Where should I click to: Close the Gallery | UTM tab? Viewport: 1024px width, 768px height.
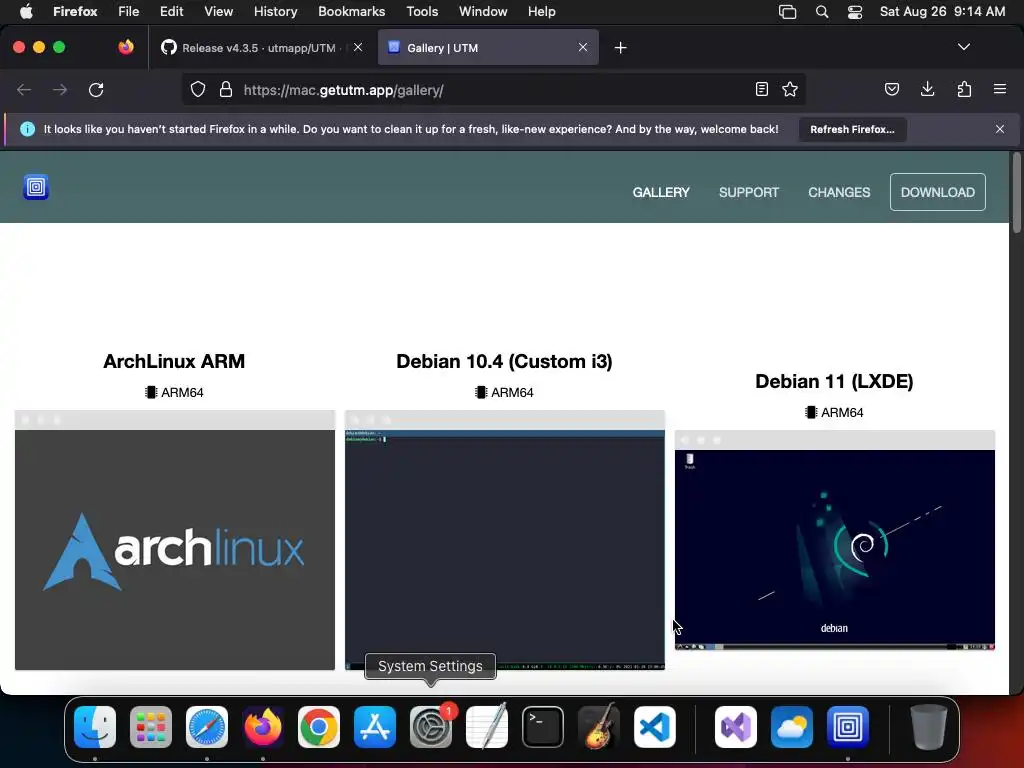[x=583, y=48]
